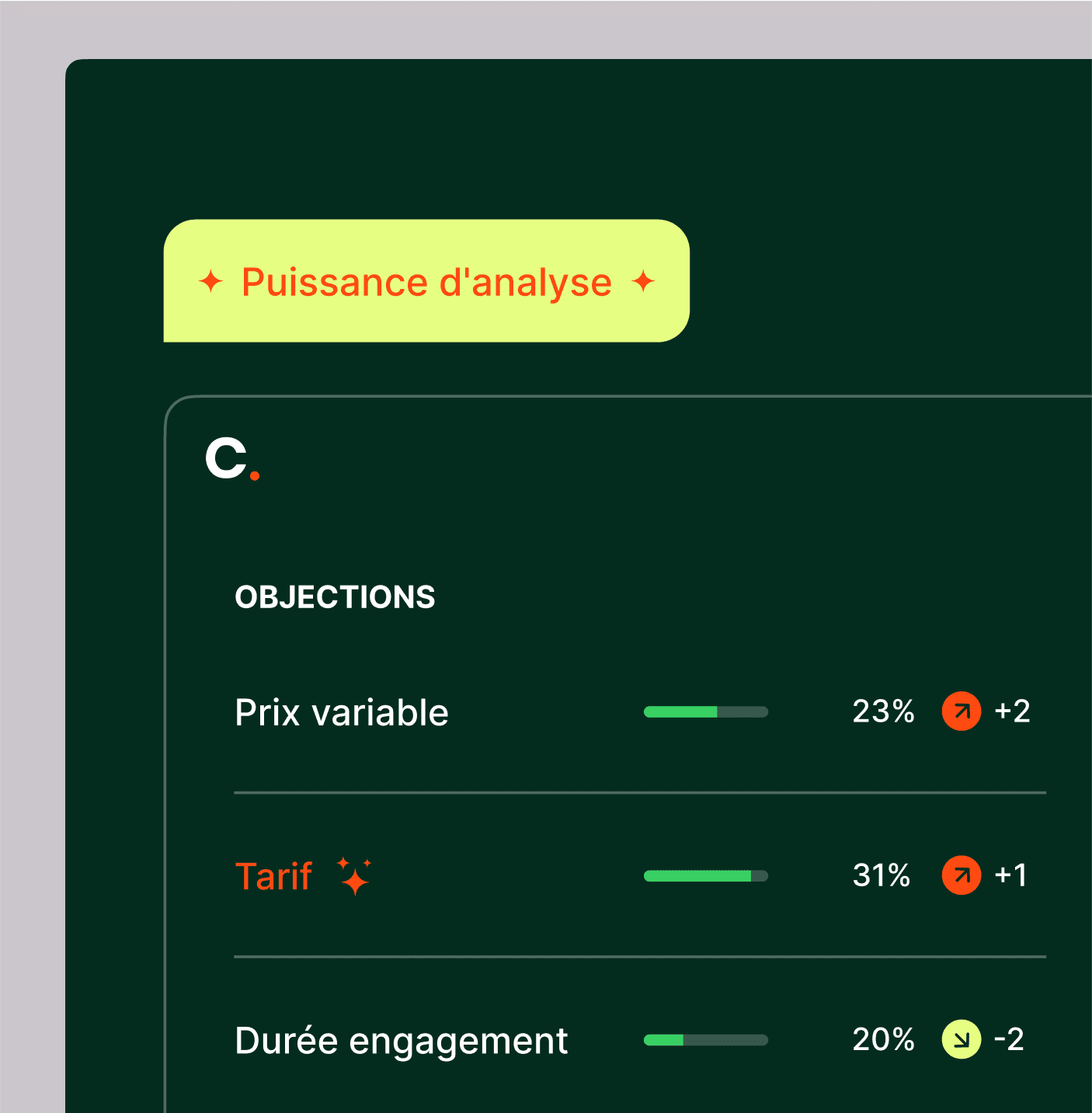This screenshot has height=1113, width=1092.
Task: Select the Tarif objection label
Action: pos(273,876)
